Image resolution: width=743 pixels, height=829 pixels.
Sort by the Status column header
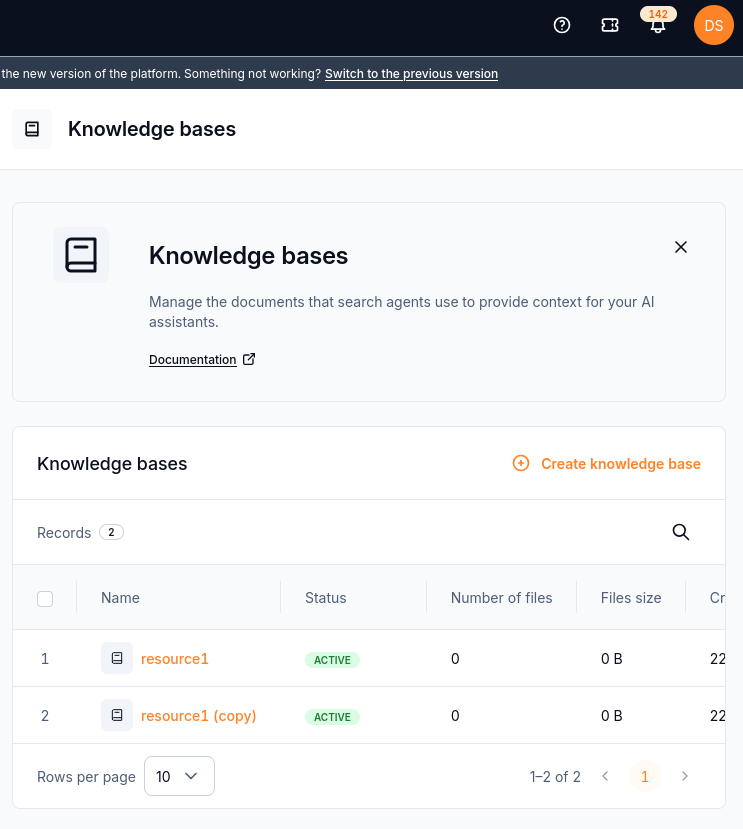[x=326, y=598]
